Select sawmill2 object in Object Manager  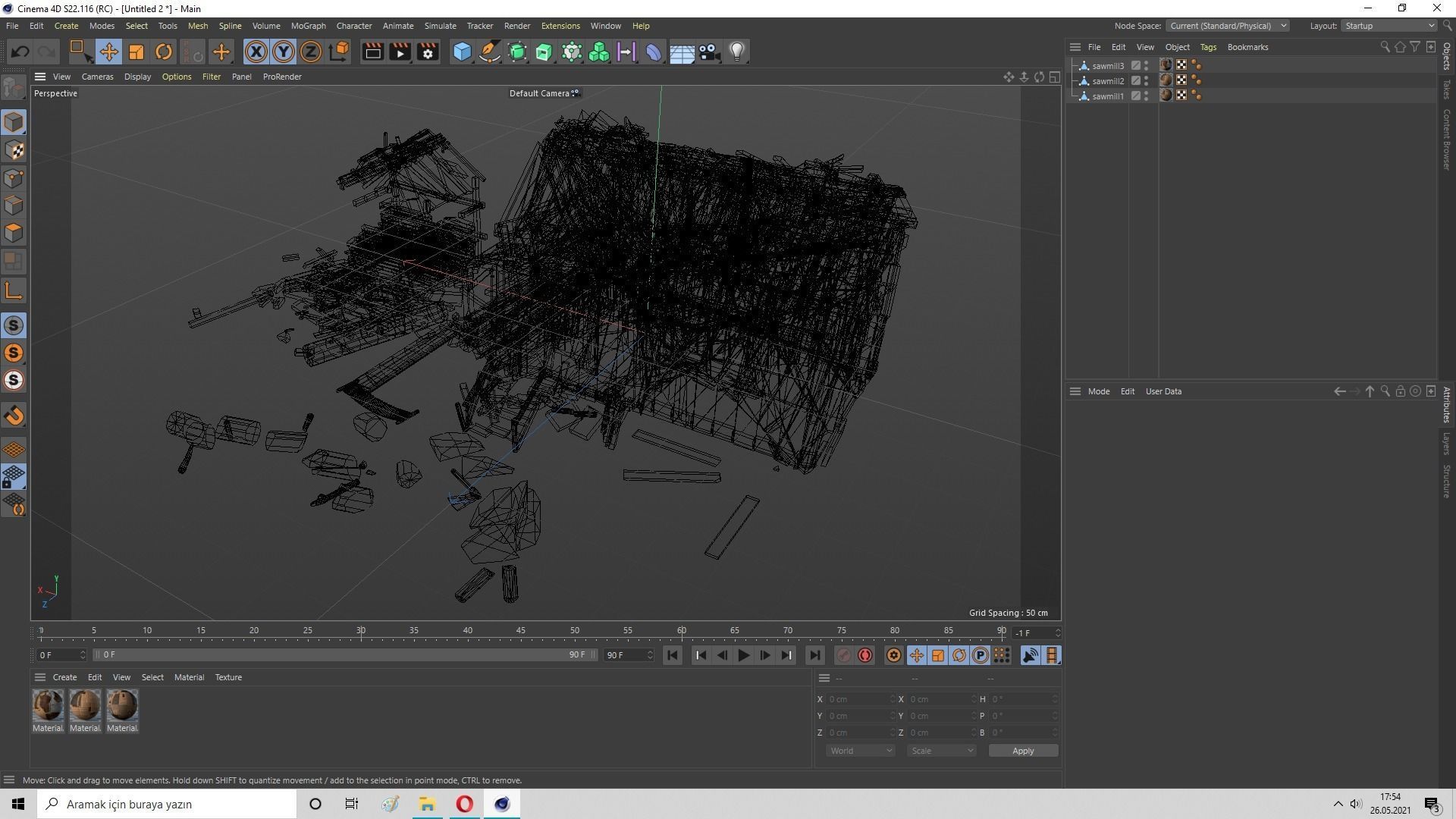[x=1107, y=81]
